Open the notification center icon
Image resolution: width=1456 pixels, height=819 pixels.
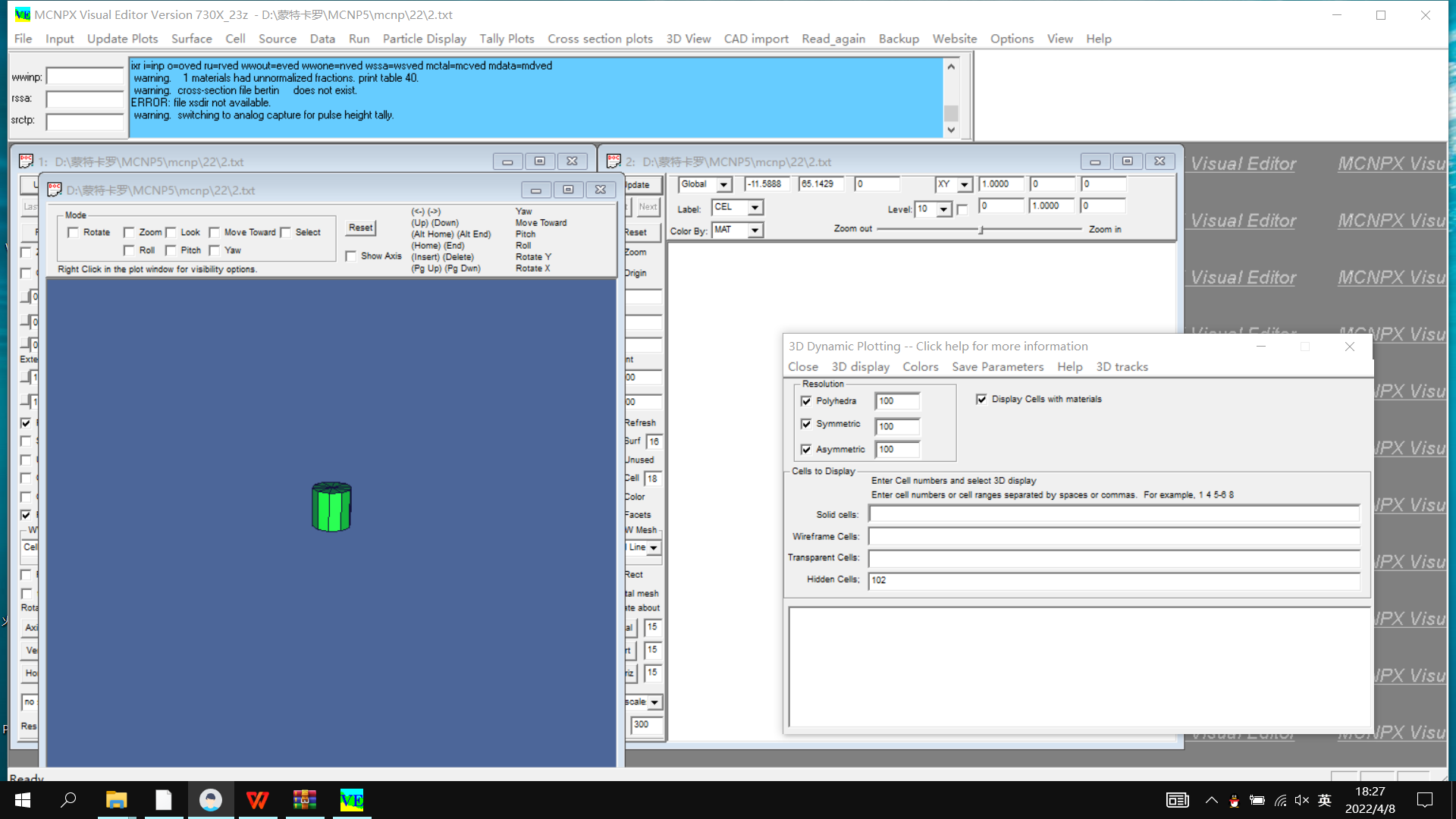click(x=1425, y=800)
